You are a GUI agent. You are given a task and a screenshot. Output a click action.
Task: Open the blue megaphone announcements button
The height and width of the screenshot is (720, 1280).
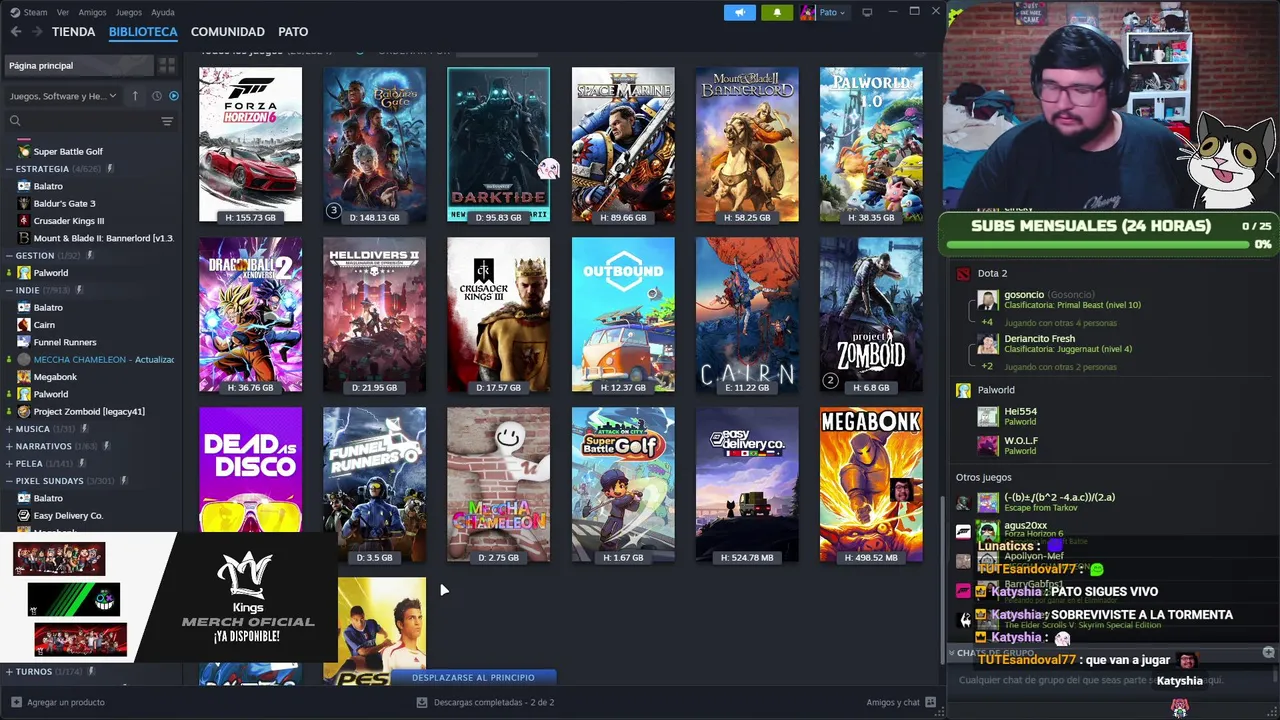(x=740, y=12)
